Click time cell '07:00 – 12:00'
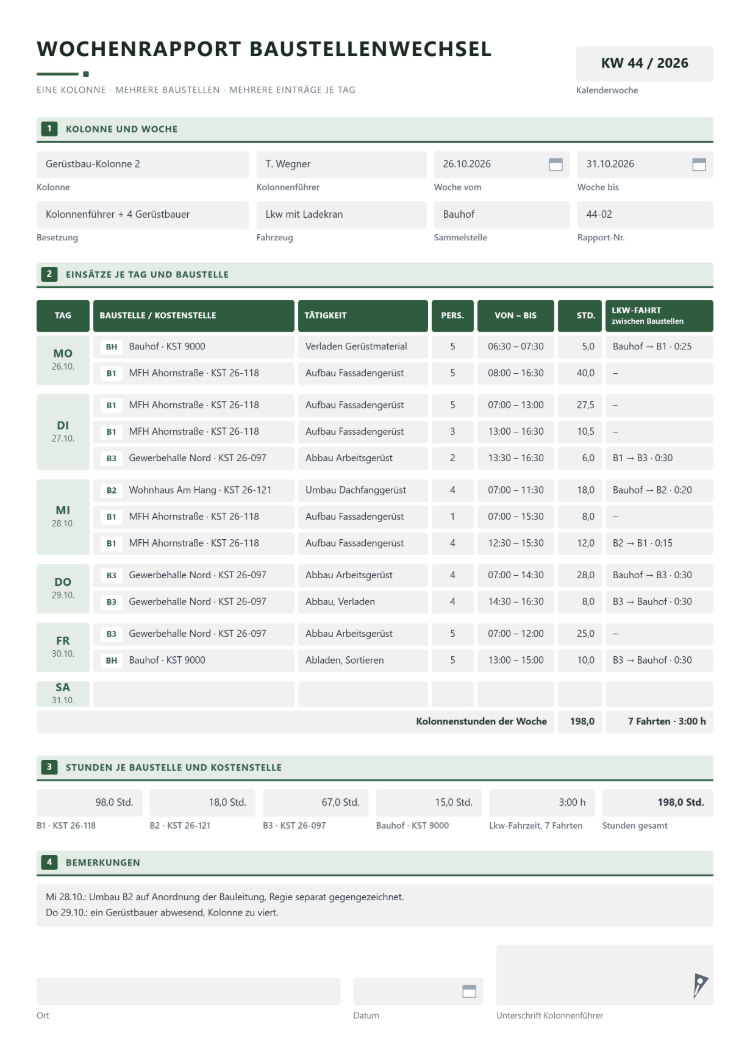750x1060 pixels. (515, 634)
